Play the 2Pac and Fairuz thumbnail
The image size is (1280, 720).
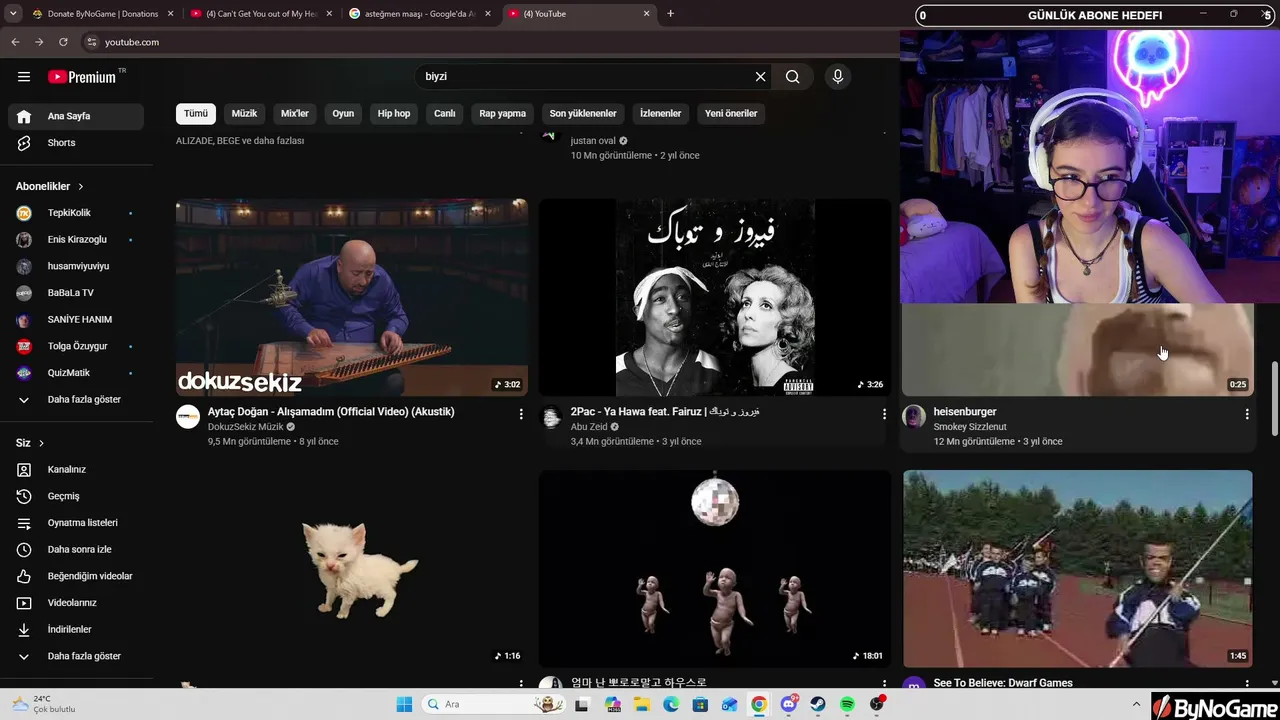[x=715, y=297]
